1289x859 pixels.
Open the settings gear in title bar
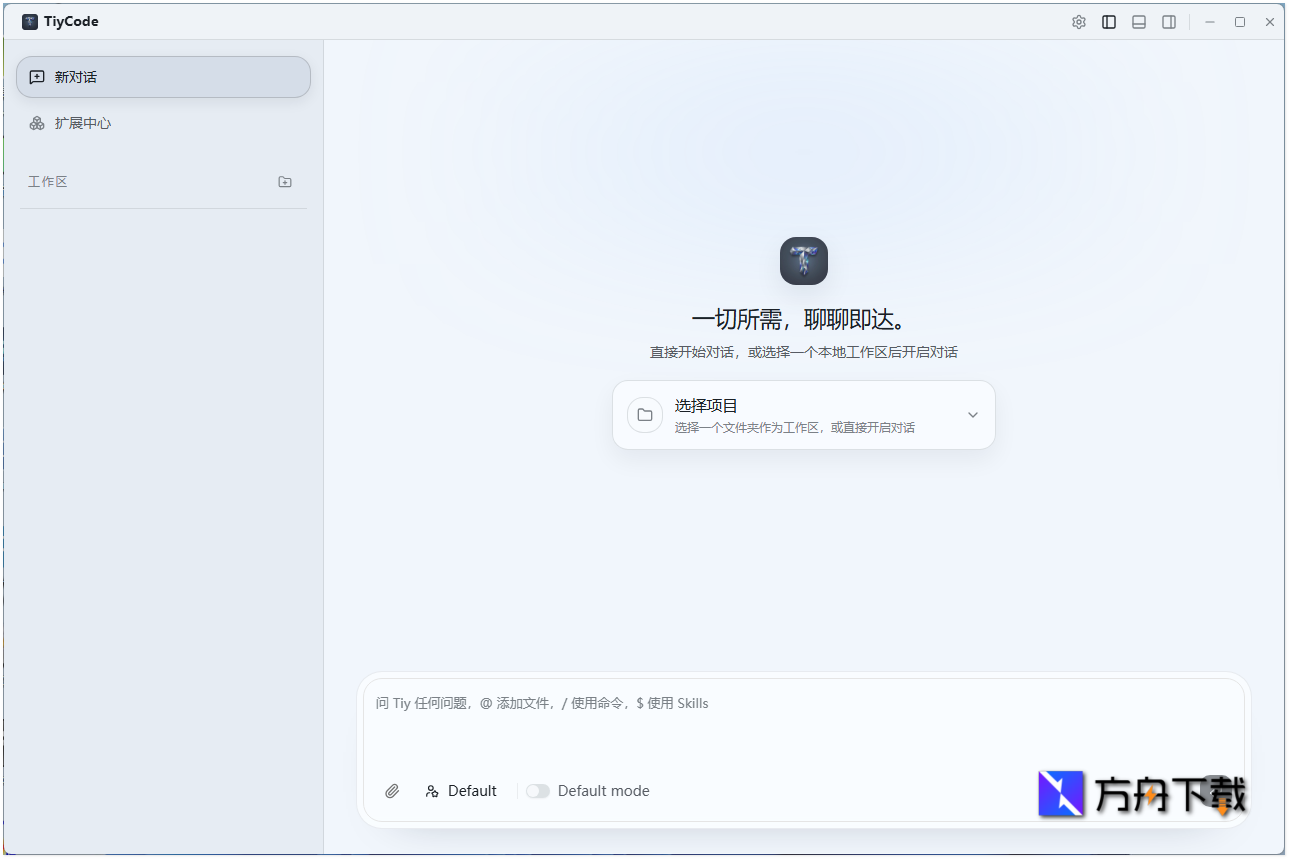coord(1079,22)
